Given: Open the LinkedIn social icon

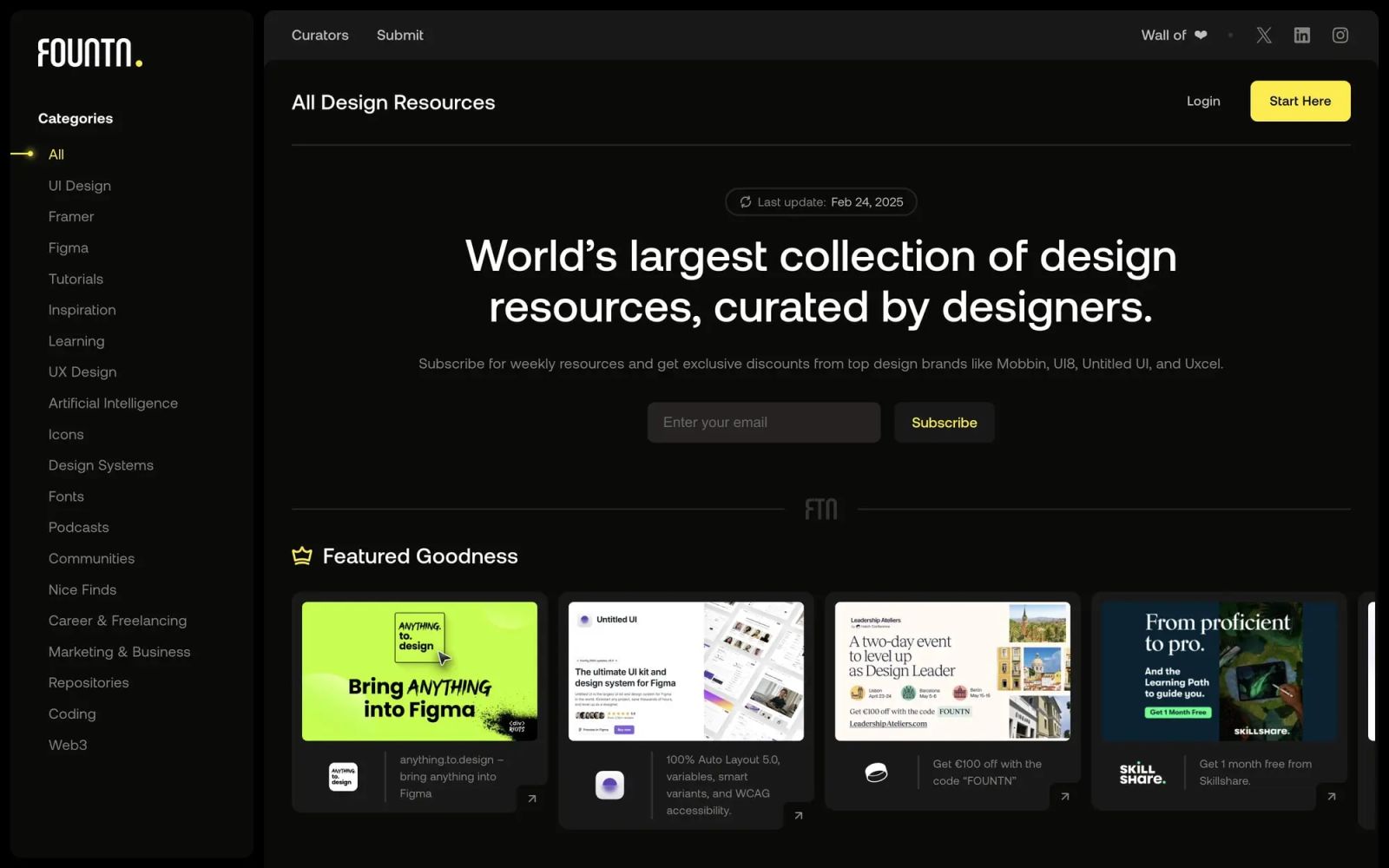Looking at the screenshot, I should coord(1302,35).
